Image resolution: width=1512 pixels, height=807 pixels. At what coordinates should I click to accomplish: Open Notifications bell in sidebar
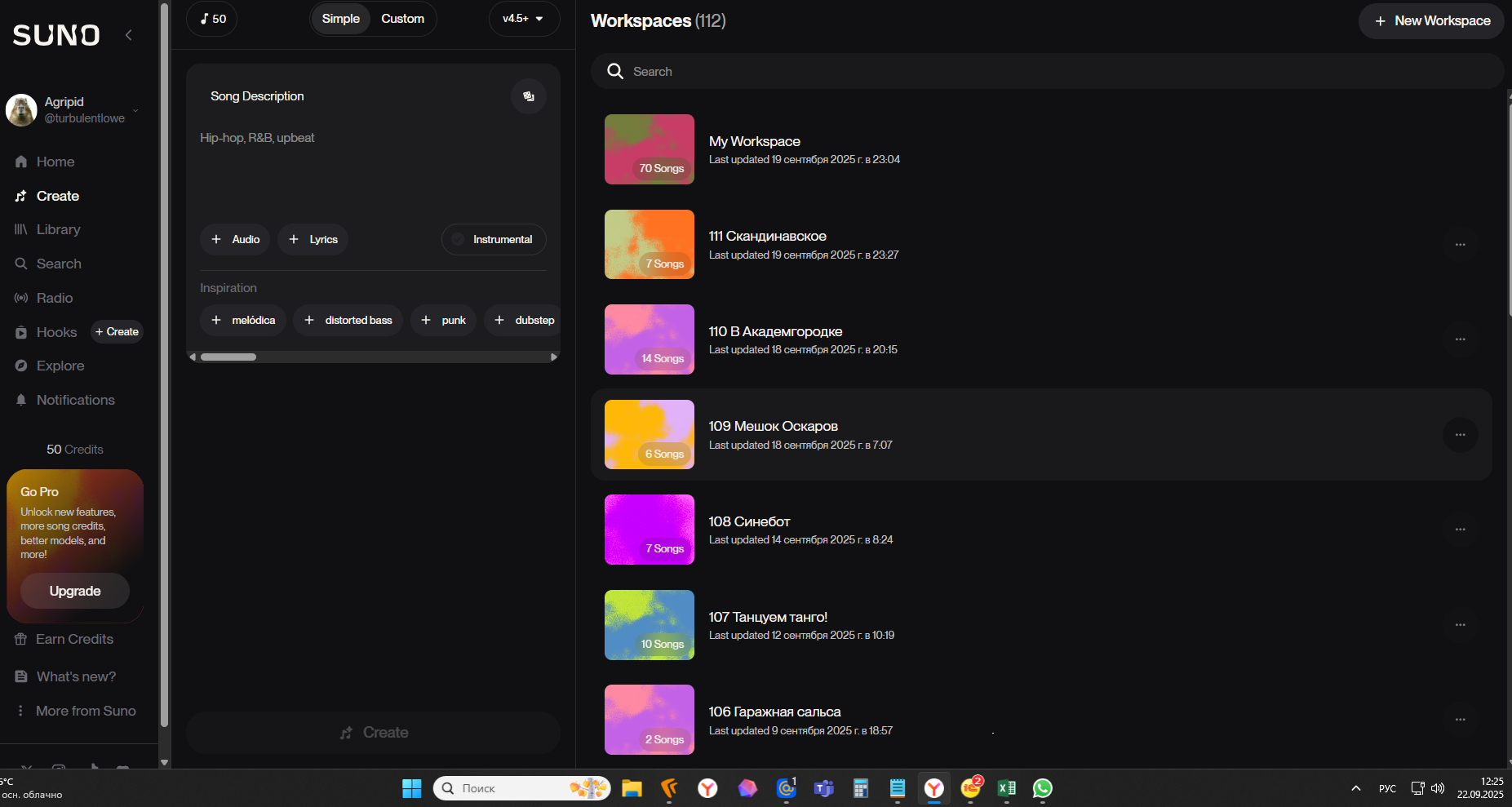[x=21, y=400]
